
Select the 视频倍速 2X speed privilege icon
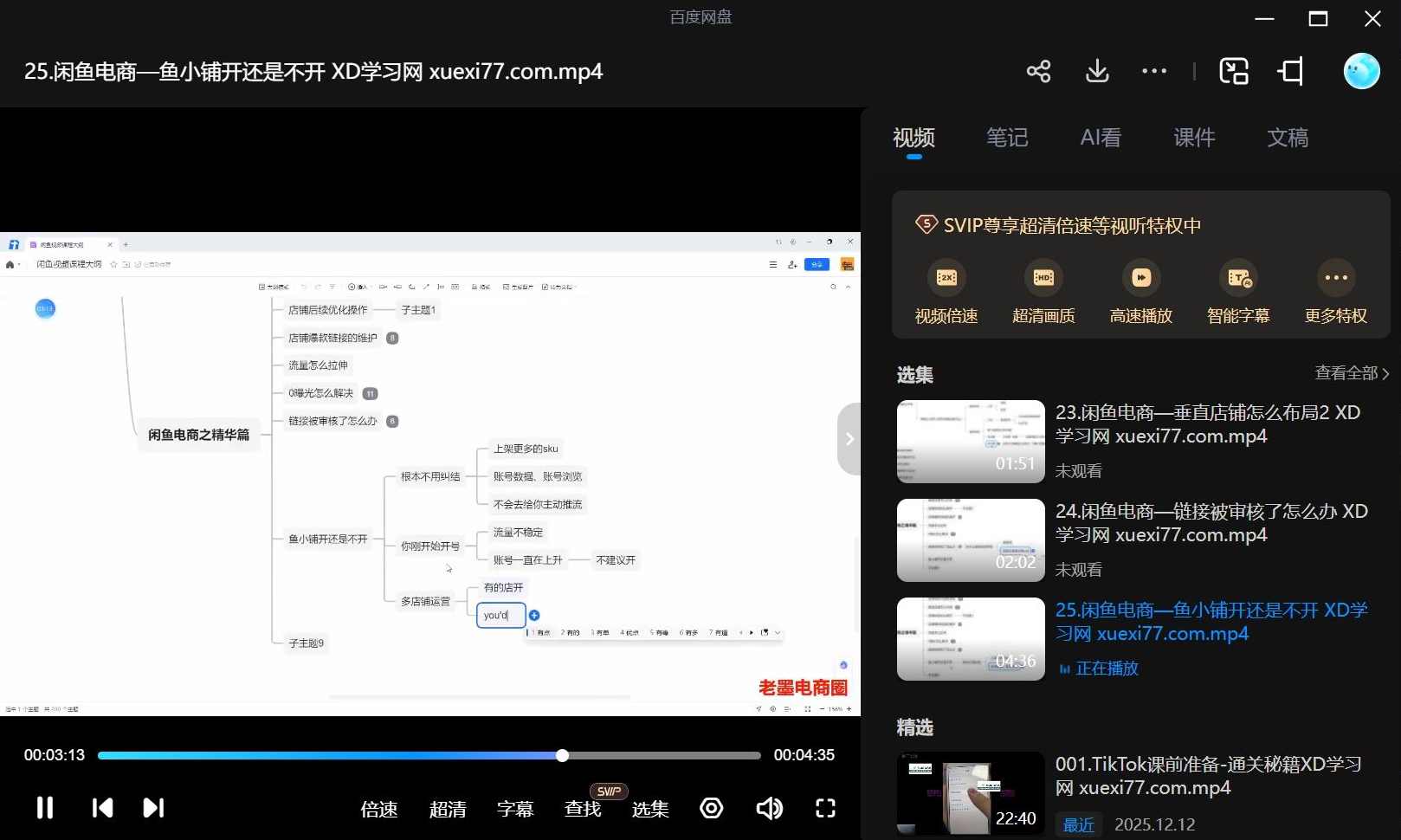coord(945,277)
